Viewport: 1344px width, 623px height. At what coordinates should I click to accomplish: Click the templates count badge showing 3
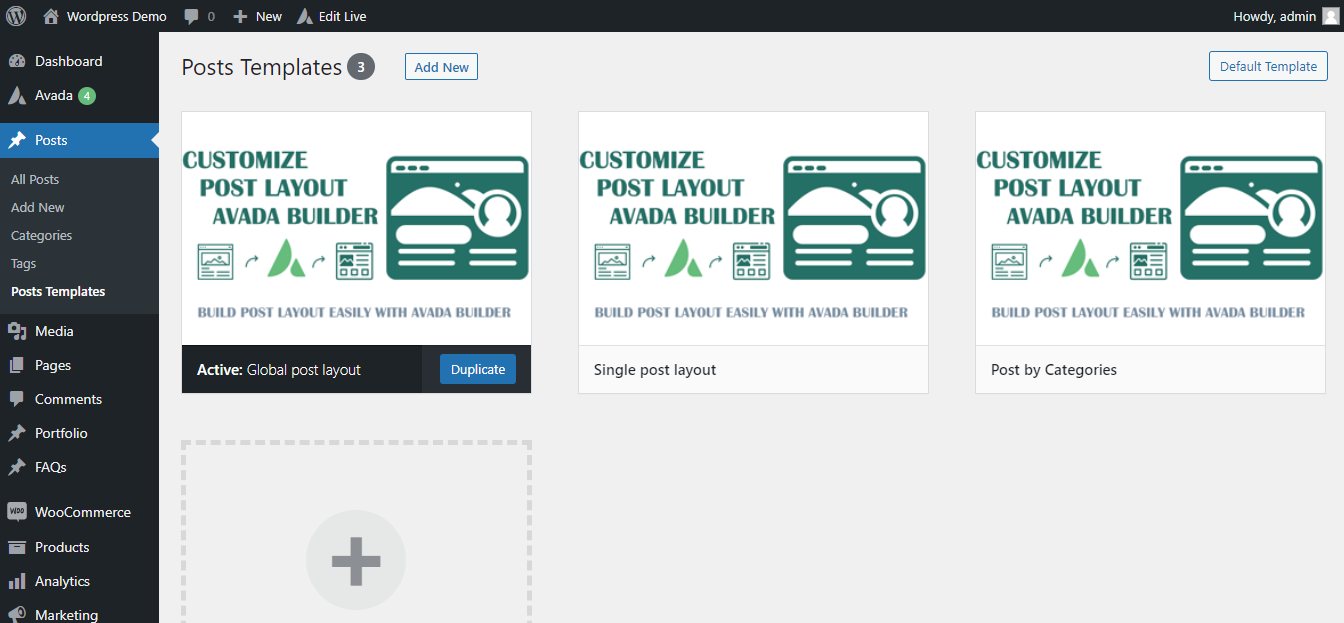[361, 67]
